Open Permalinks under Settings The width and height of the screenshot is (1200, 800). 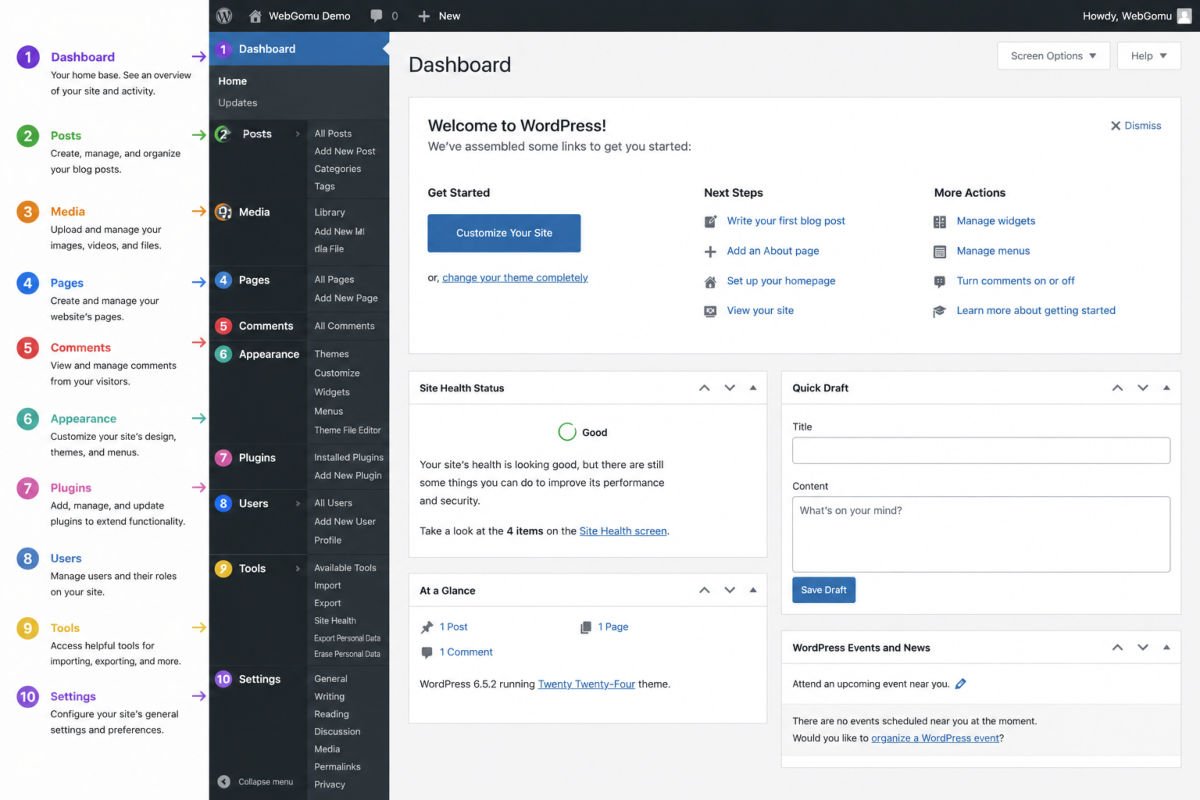tap(337, 767)
